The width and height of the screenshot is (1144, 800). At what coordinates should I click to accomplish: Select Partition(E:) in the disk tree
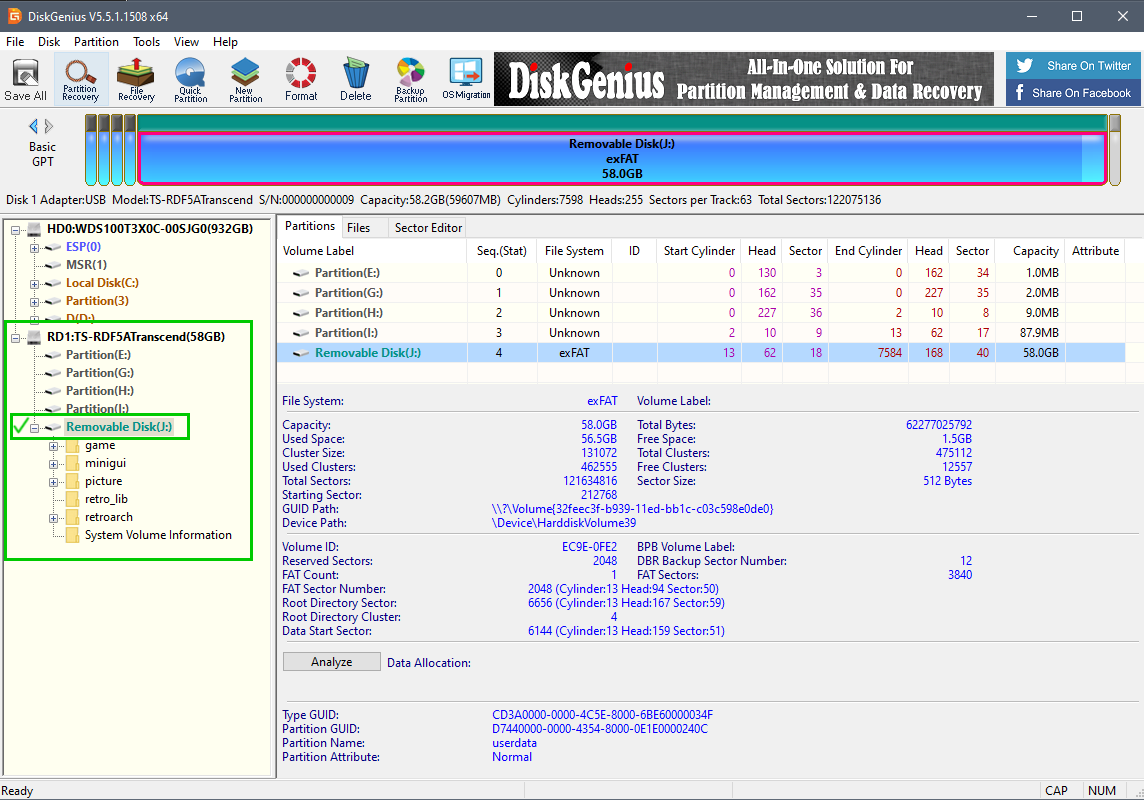coord(98,355)
